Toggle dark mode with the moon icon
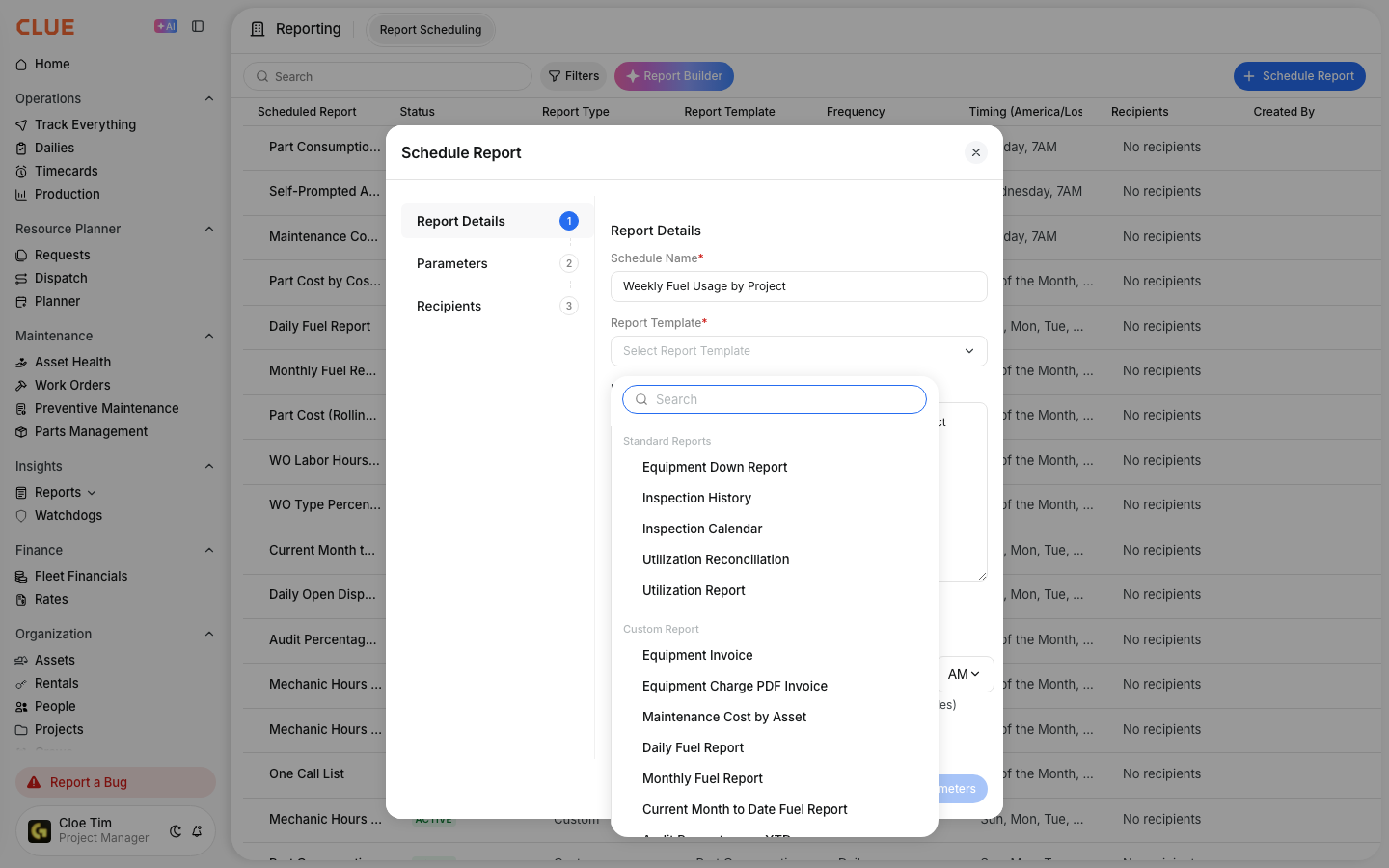1389x868 pixels. pyautogui.click(x=176, y=831)
